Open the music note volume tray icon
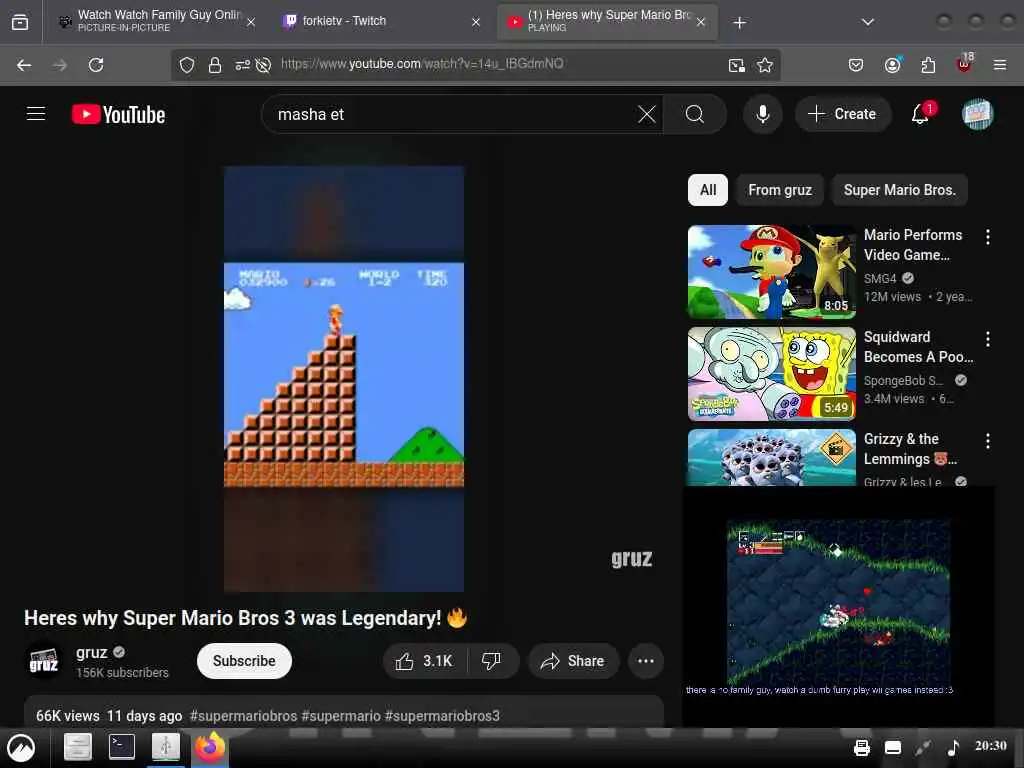This screenshot has width=1024, height=768. (x=953, y=747)
